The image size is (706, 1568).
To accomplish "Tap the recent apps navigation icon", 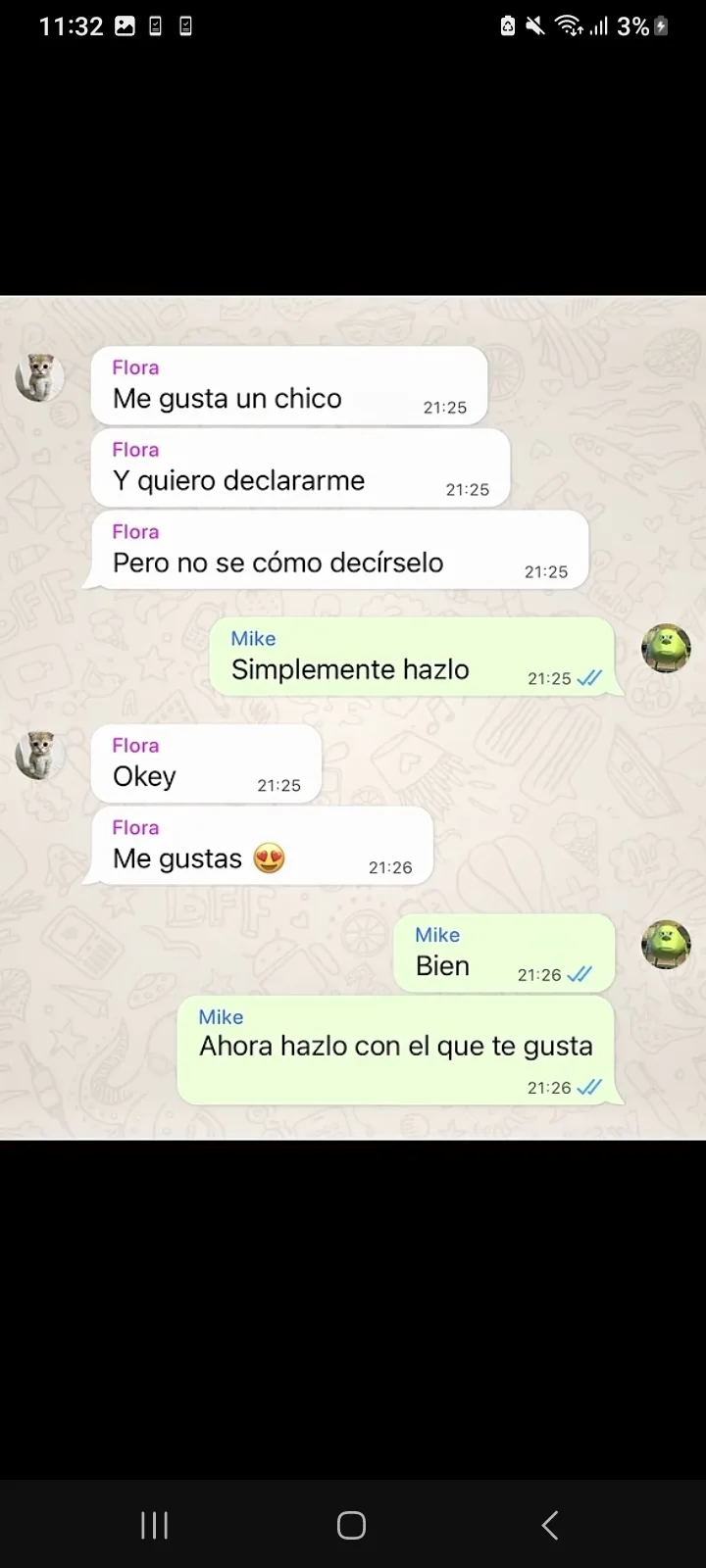I will coord(155,1525).
